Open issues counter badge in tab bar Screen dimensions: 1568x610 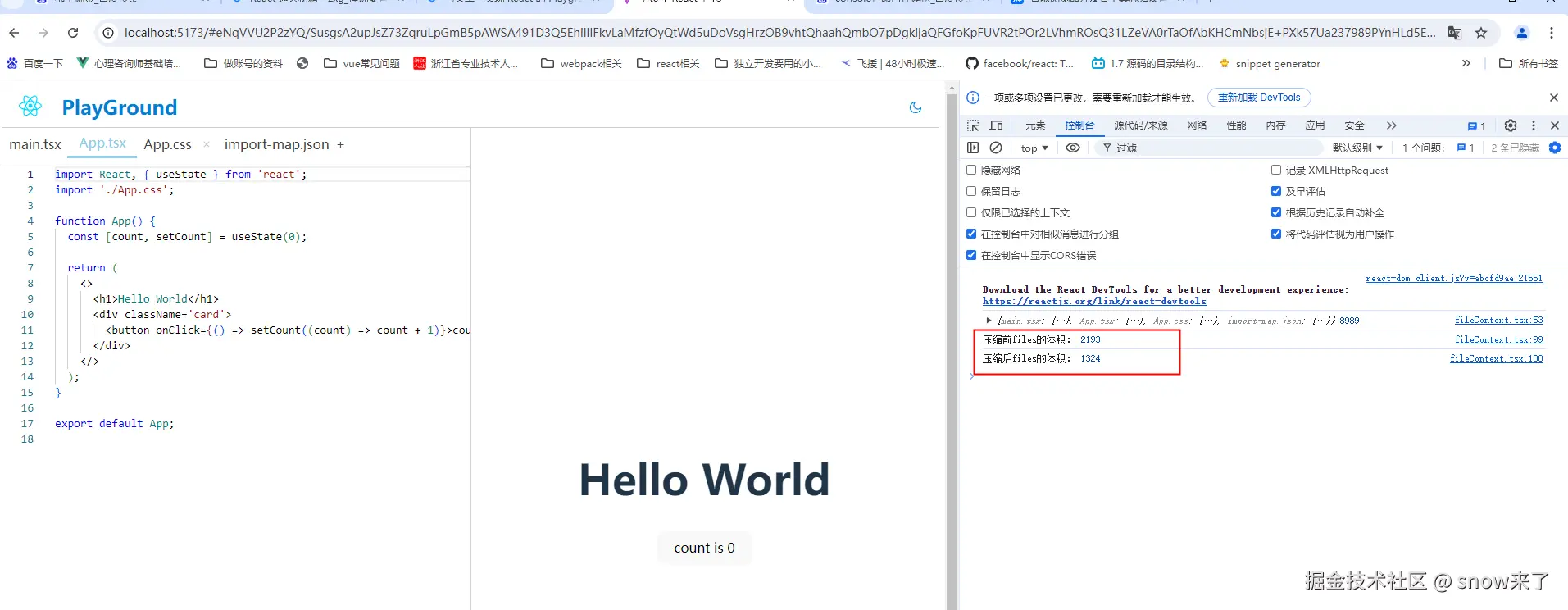click(1476, 125)
